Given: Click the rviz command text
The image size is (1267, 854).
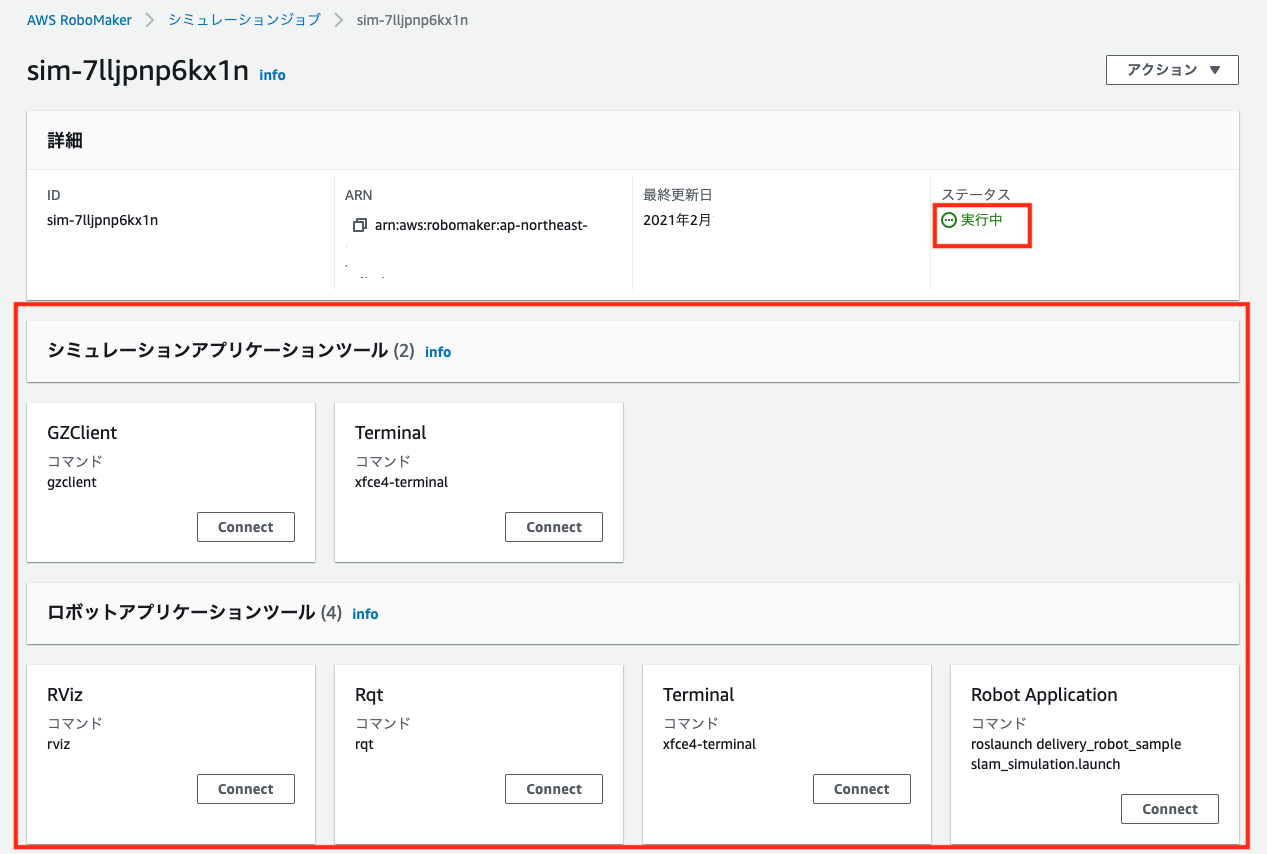Looking at the screenshot, I should 59,744.
